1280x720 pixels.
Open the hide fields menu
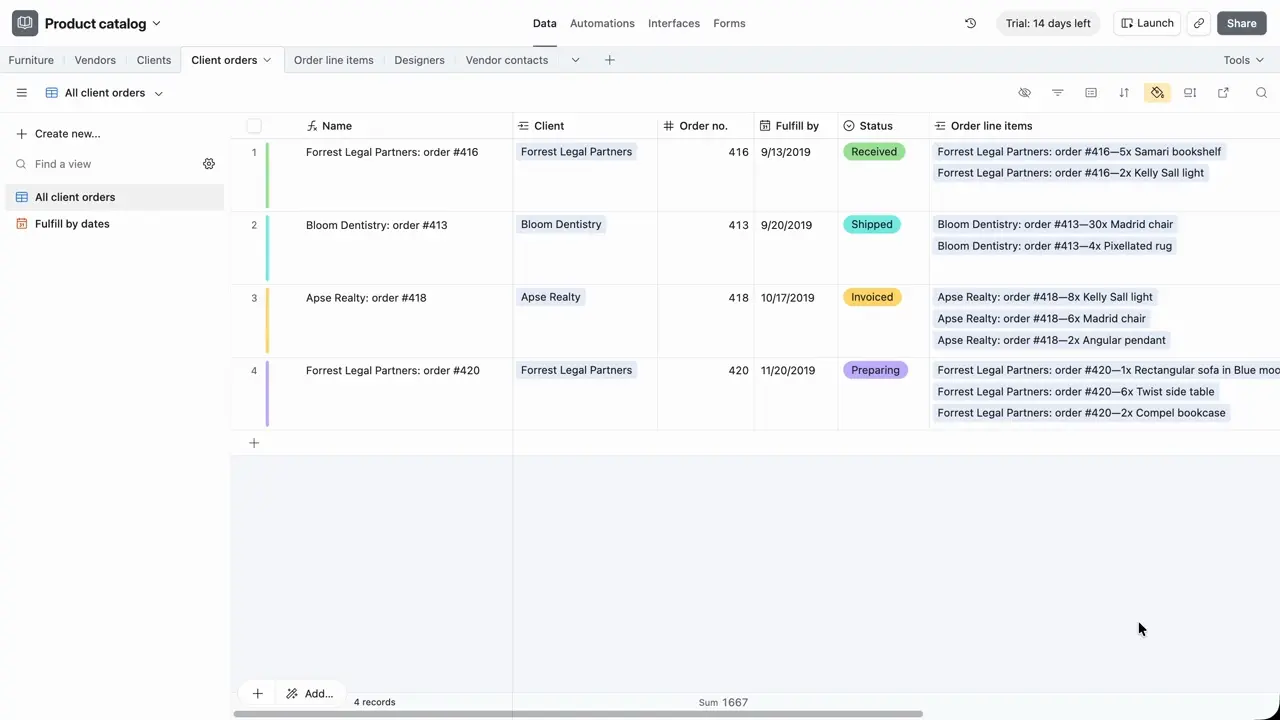1024,92
